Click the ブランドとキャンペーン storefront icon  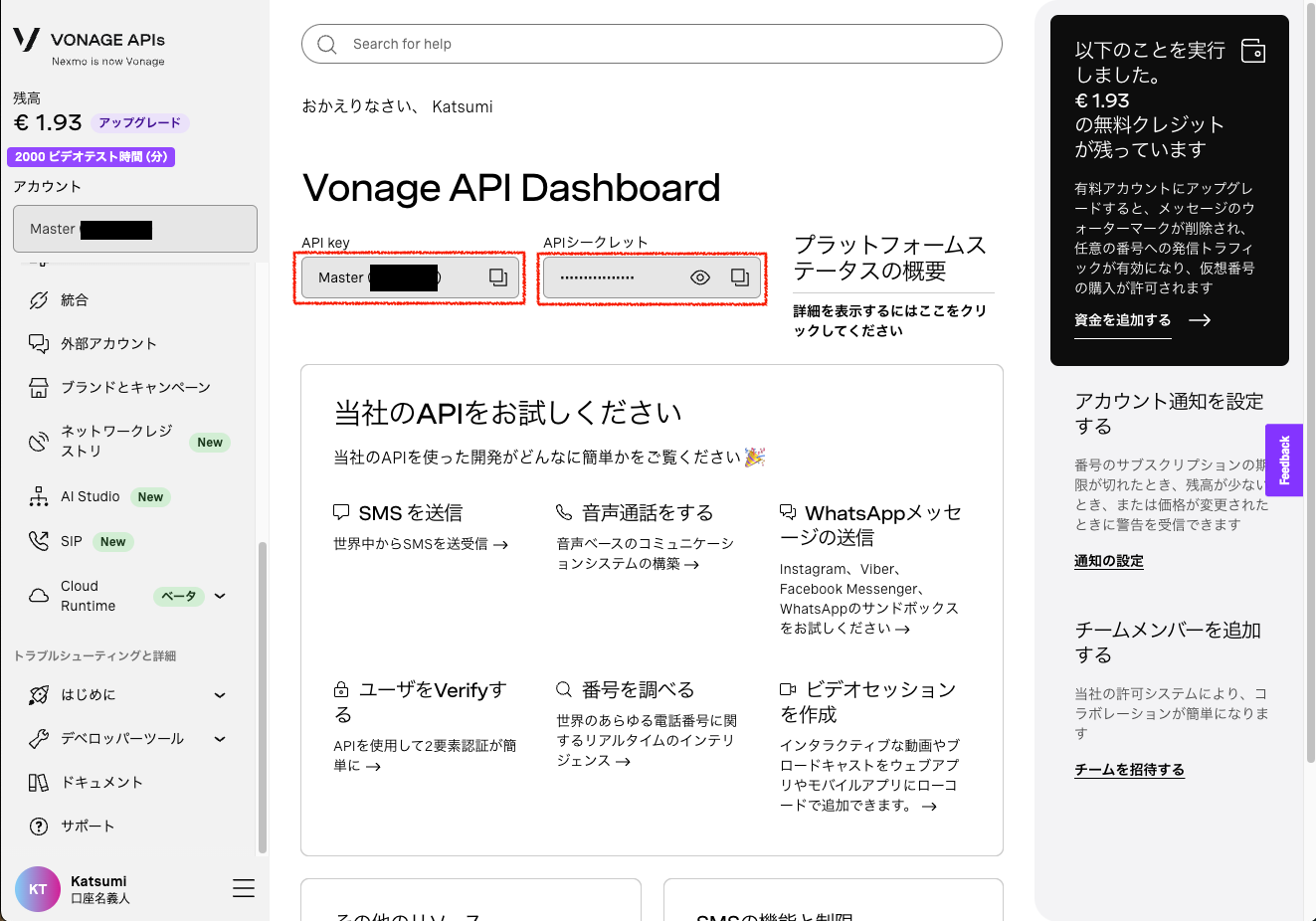click(x=39, y=388)
